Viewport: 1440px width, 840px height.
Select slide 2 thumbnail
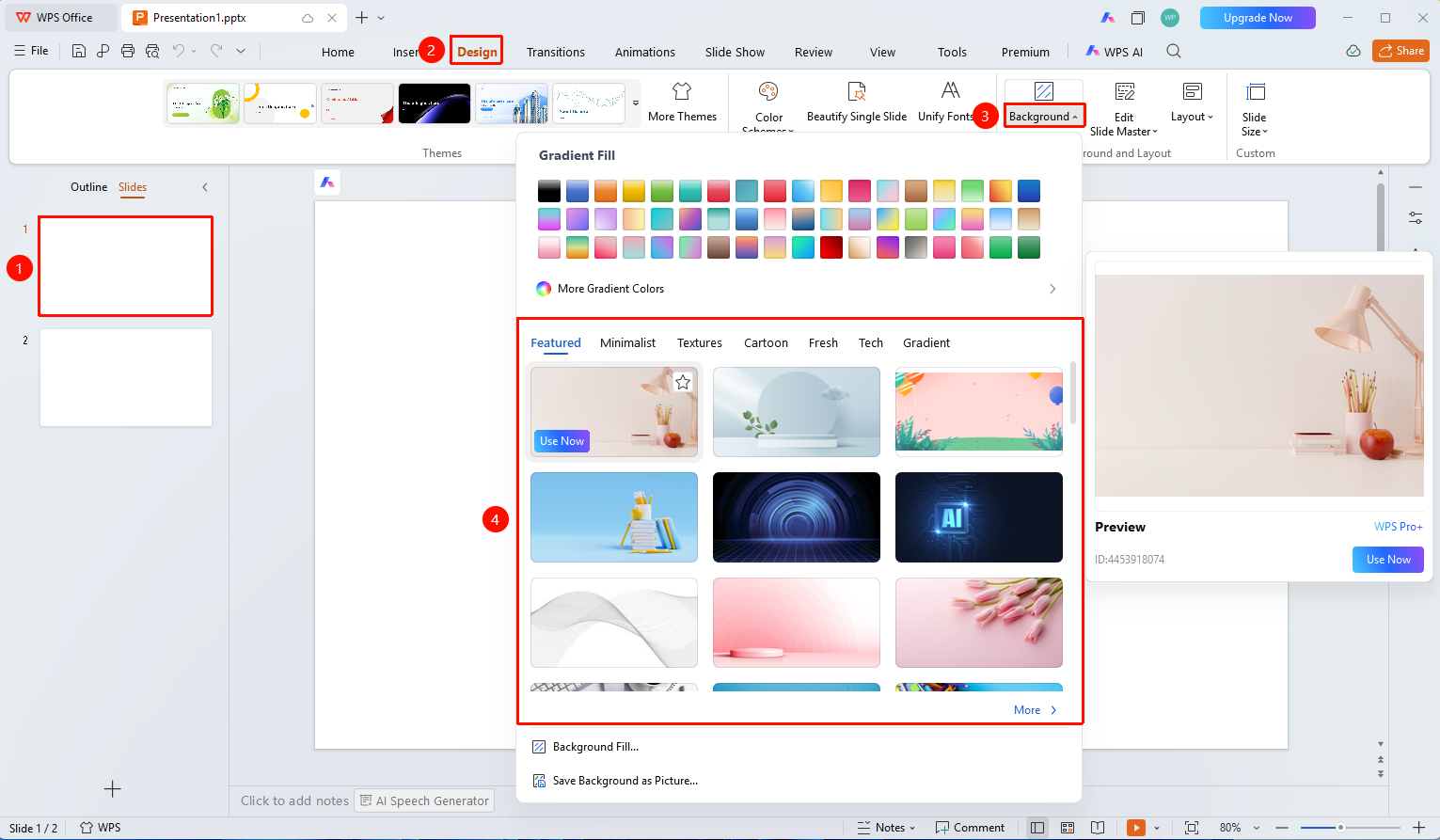pos(126,377)
